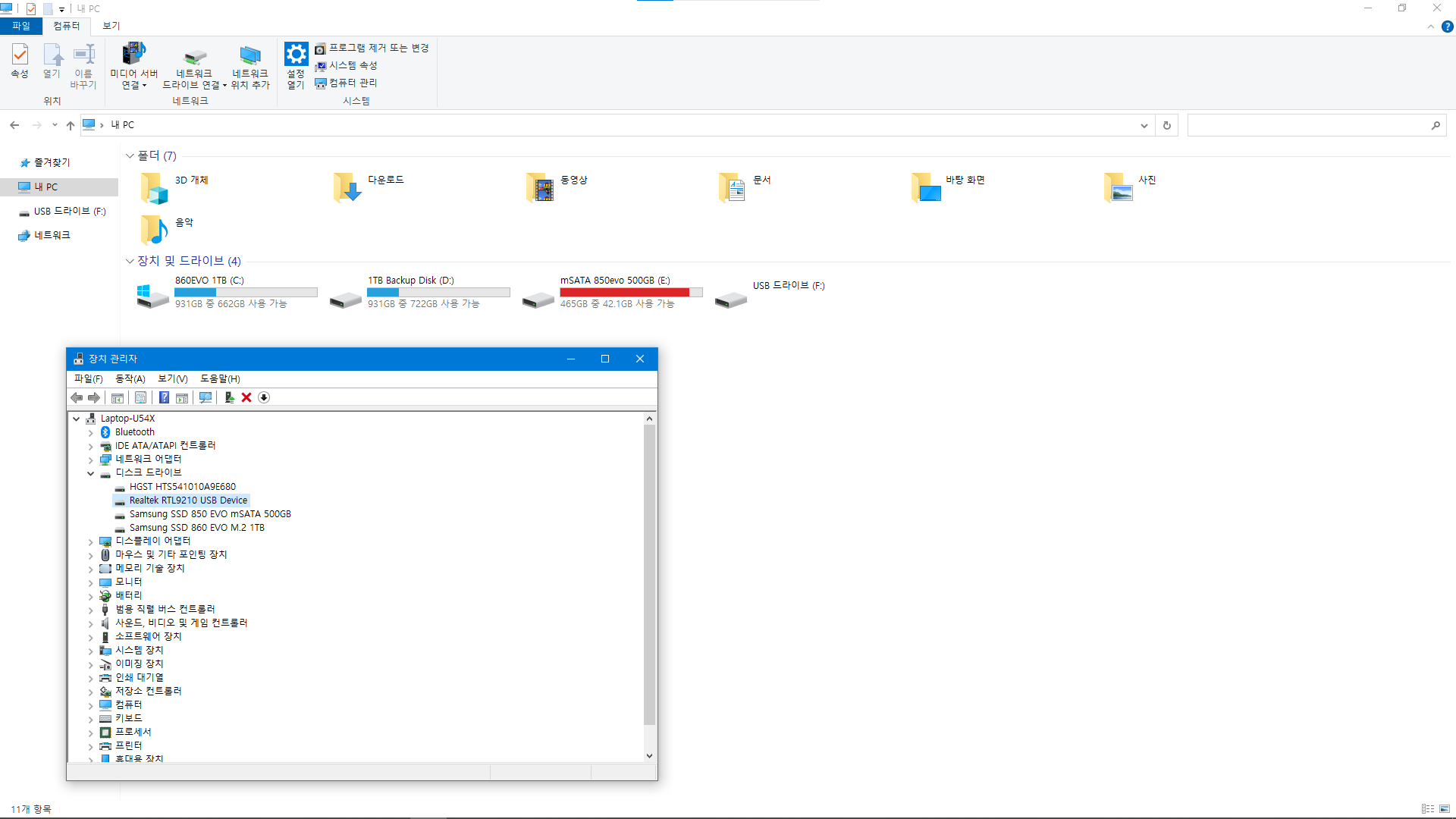
Task: Select the 바탕 화면 folder
Action: click(949, 187)
